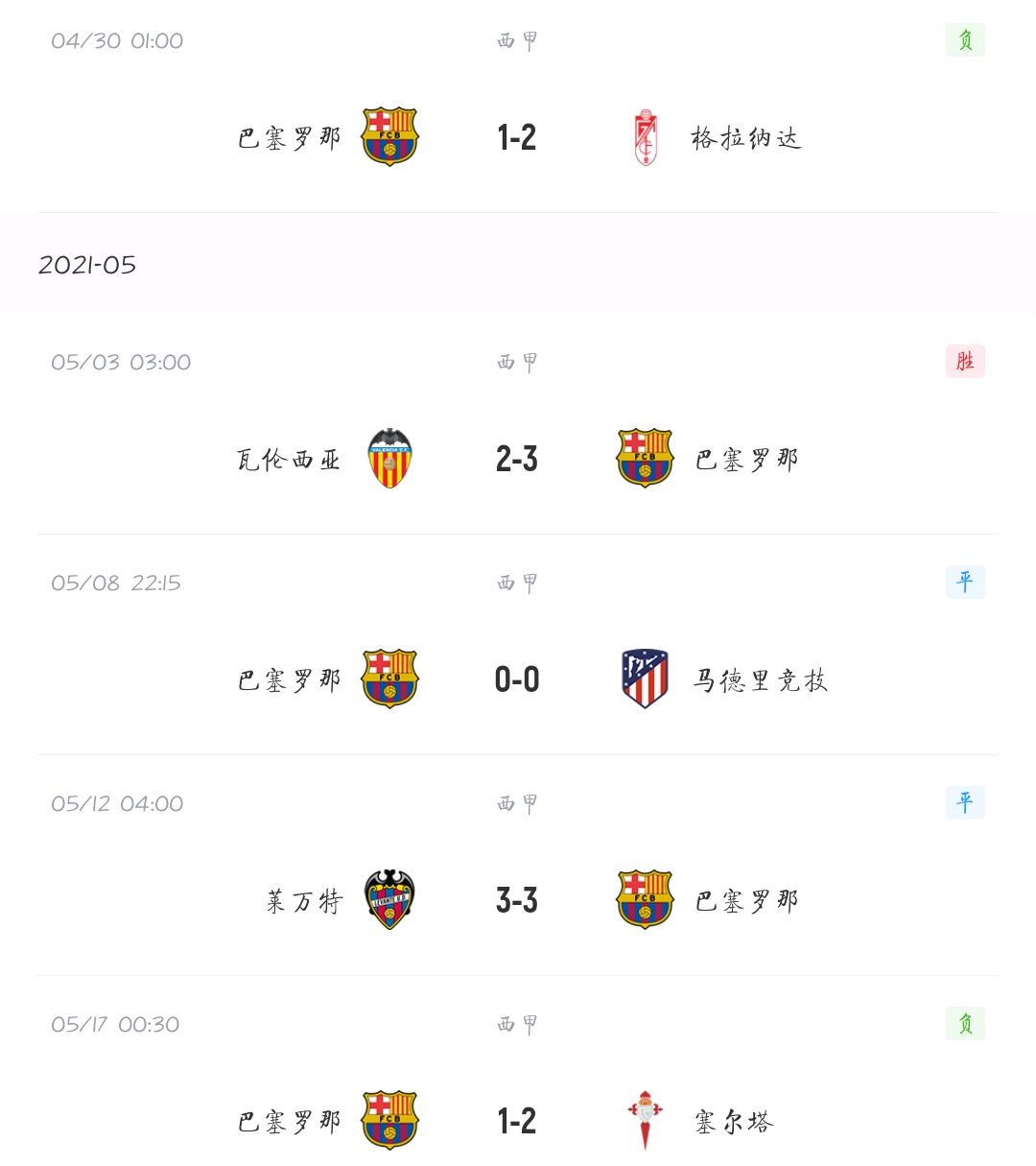This screenshot has height=1166, width=1036.
Task: Click Barcelona crest in Levante match
Action: tap(645, 900)
